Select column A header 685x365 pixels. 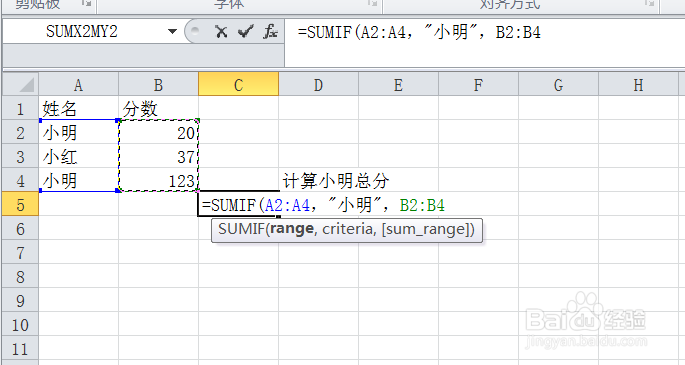coord(78,85)
